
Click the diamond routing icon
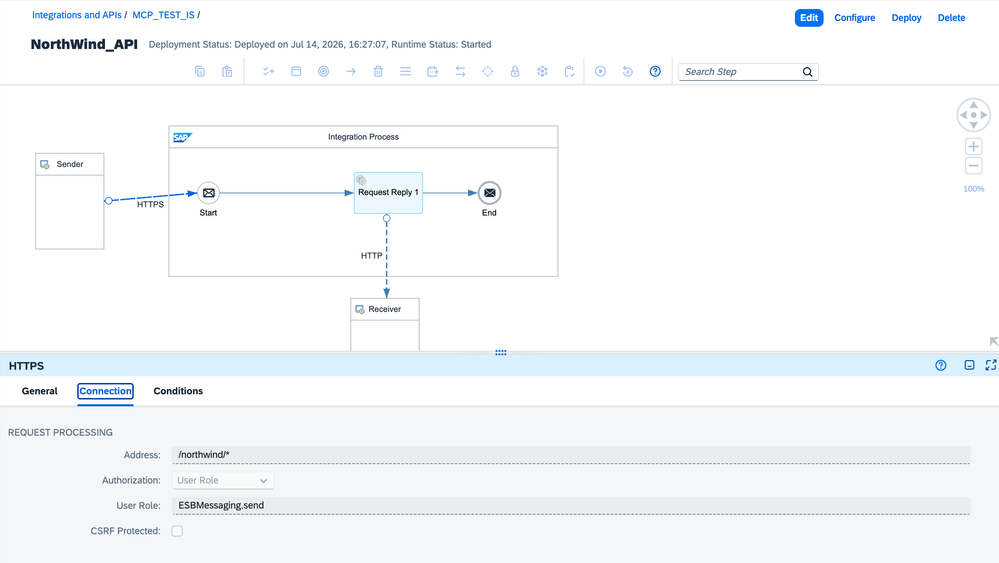coord(487,71)
